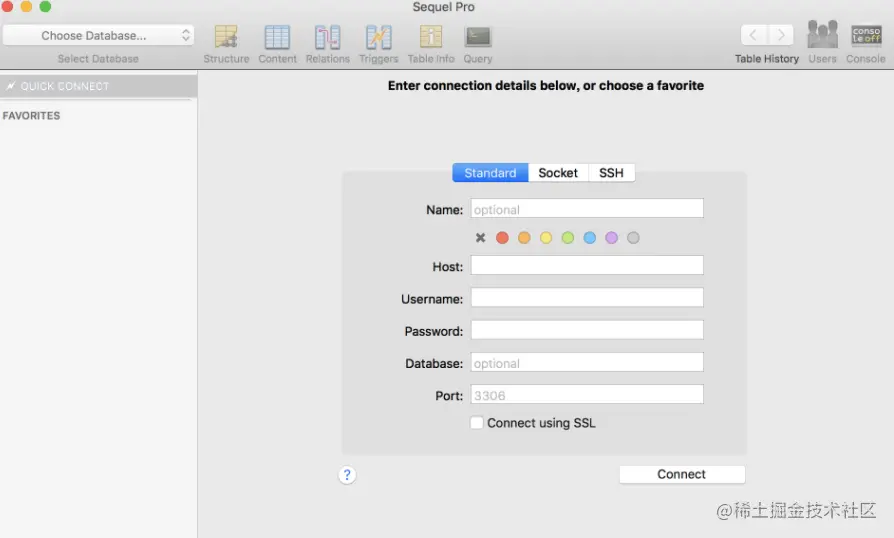The image size is (894, 538).
Task: Focus the Port input field
Action: [587, 394]
